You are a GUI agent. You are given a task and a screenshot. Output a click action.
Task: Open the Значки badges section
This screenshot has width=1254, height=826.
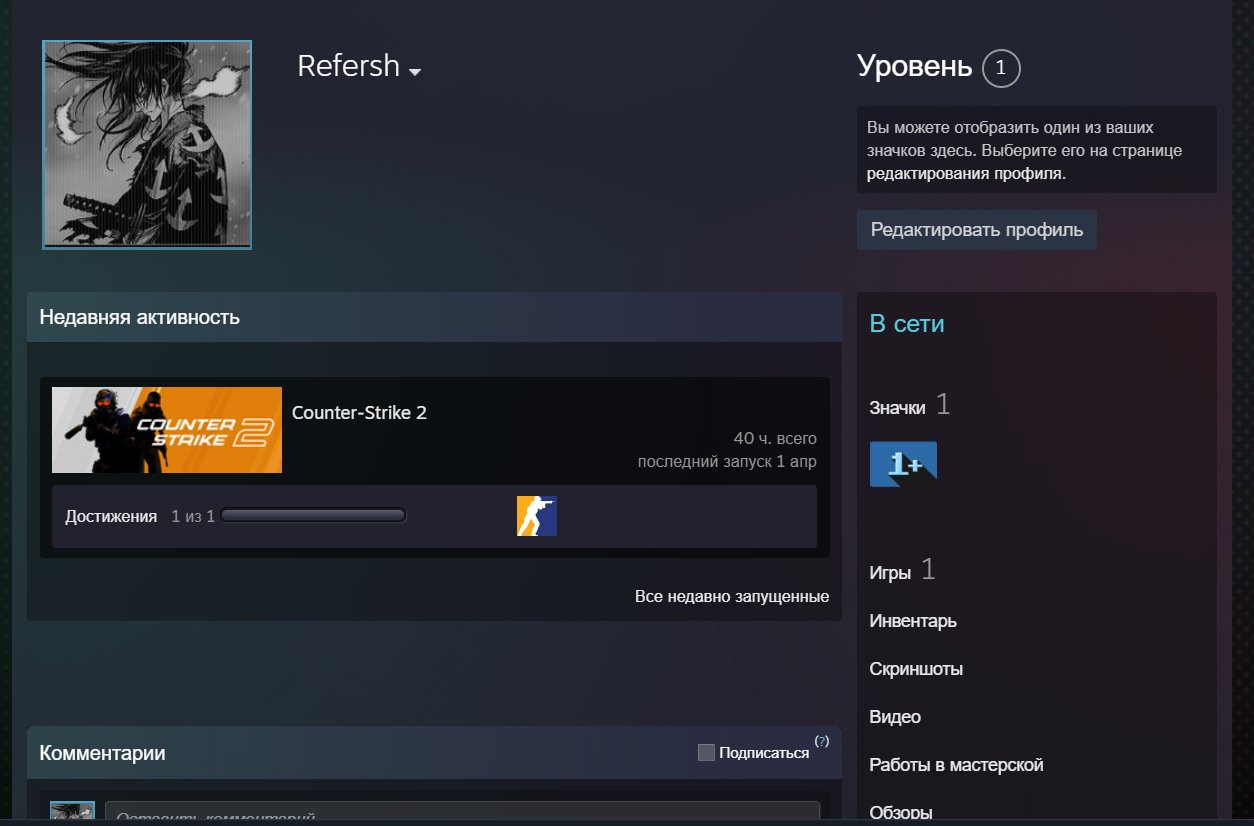click(897, 408)
